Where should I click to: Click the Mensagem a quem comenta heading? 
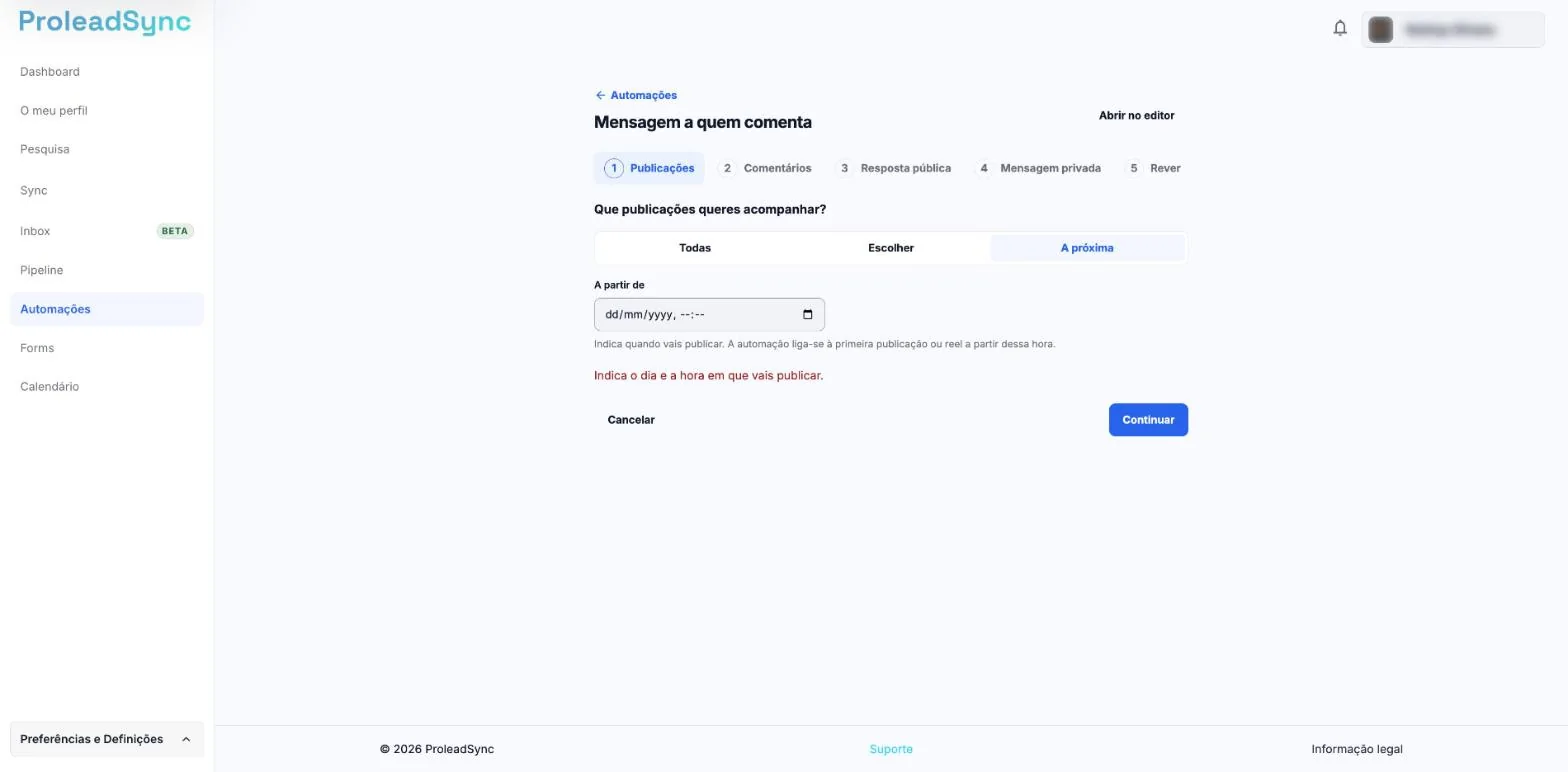point(703,122)
